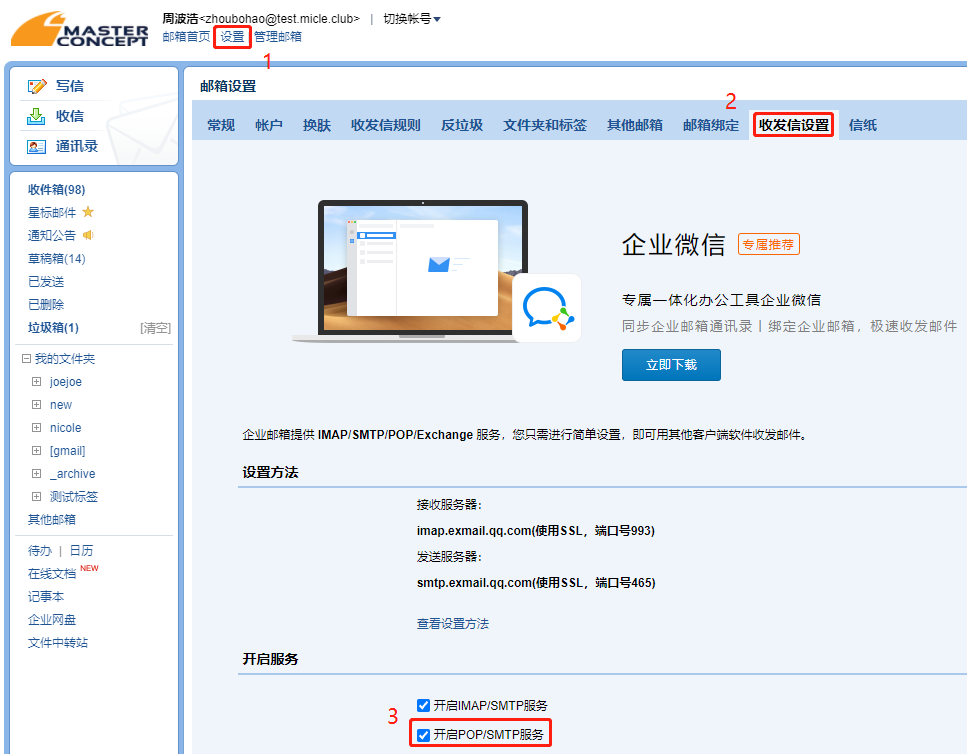
Task: Select the 测试标签 folder name
Action: pos(74,497)
